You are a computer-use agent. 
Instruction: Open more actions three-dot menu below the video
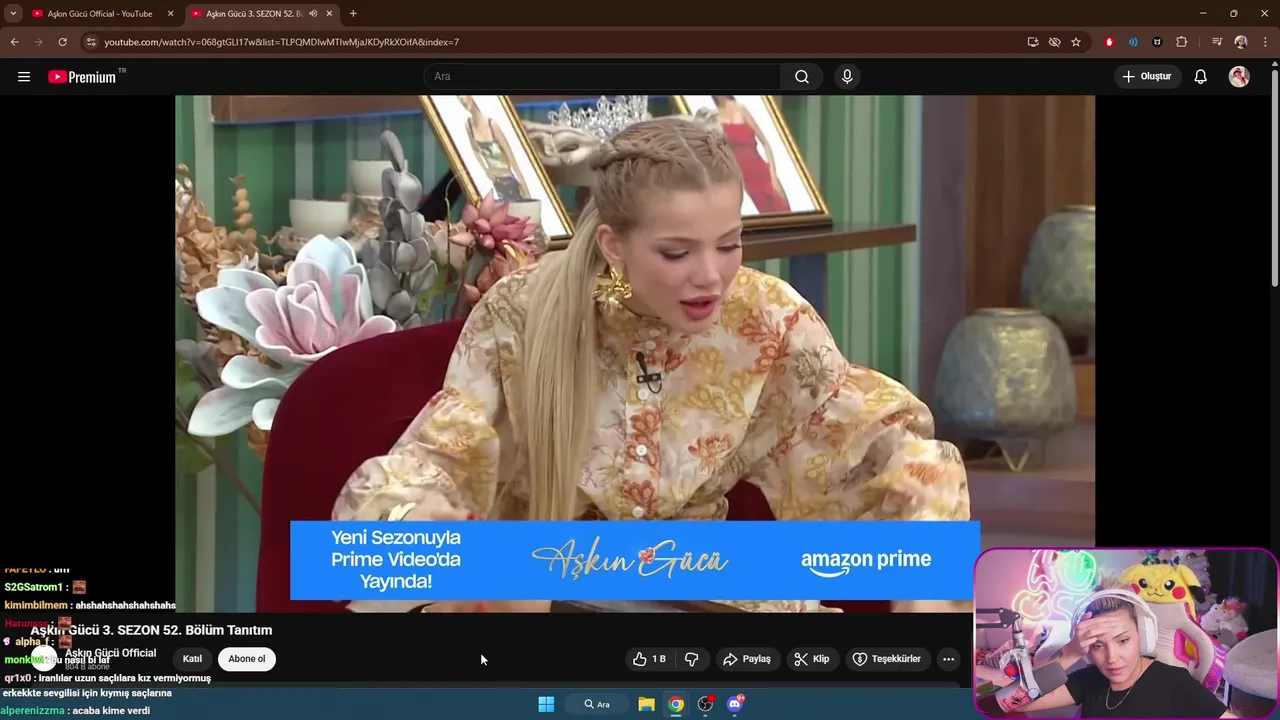click(948, 659)
